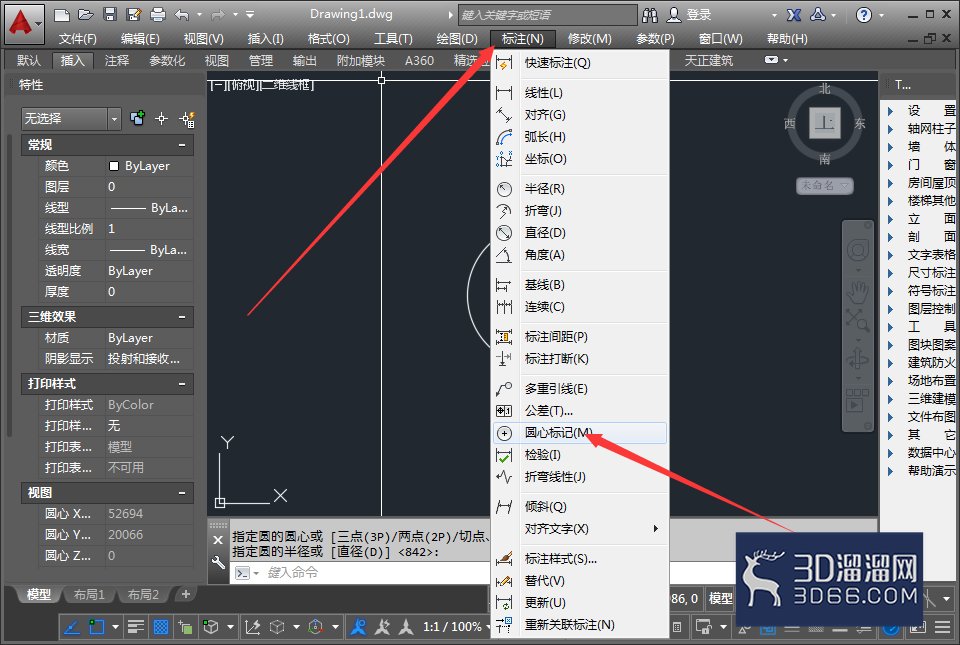This screenshot has height=645, width=960.
Task: Click the 模型 button in status bar
Action: 720,598
